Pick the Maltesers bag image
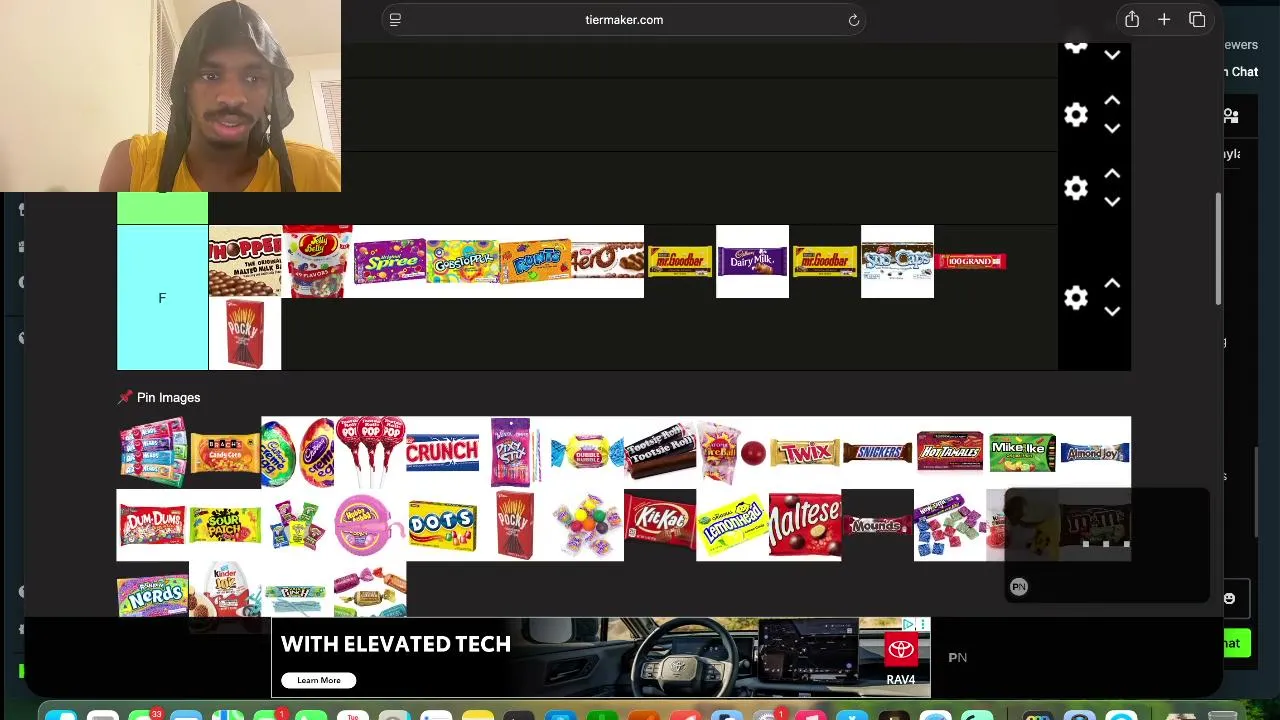The image size is (1280, 720). tap(805, 525)
